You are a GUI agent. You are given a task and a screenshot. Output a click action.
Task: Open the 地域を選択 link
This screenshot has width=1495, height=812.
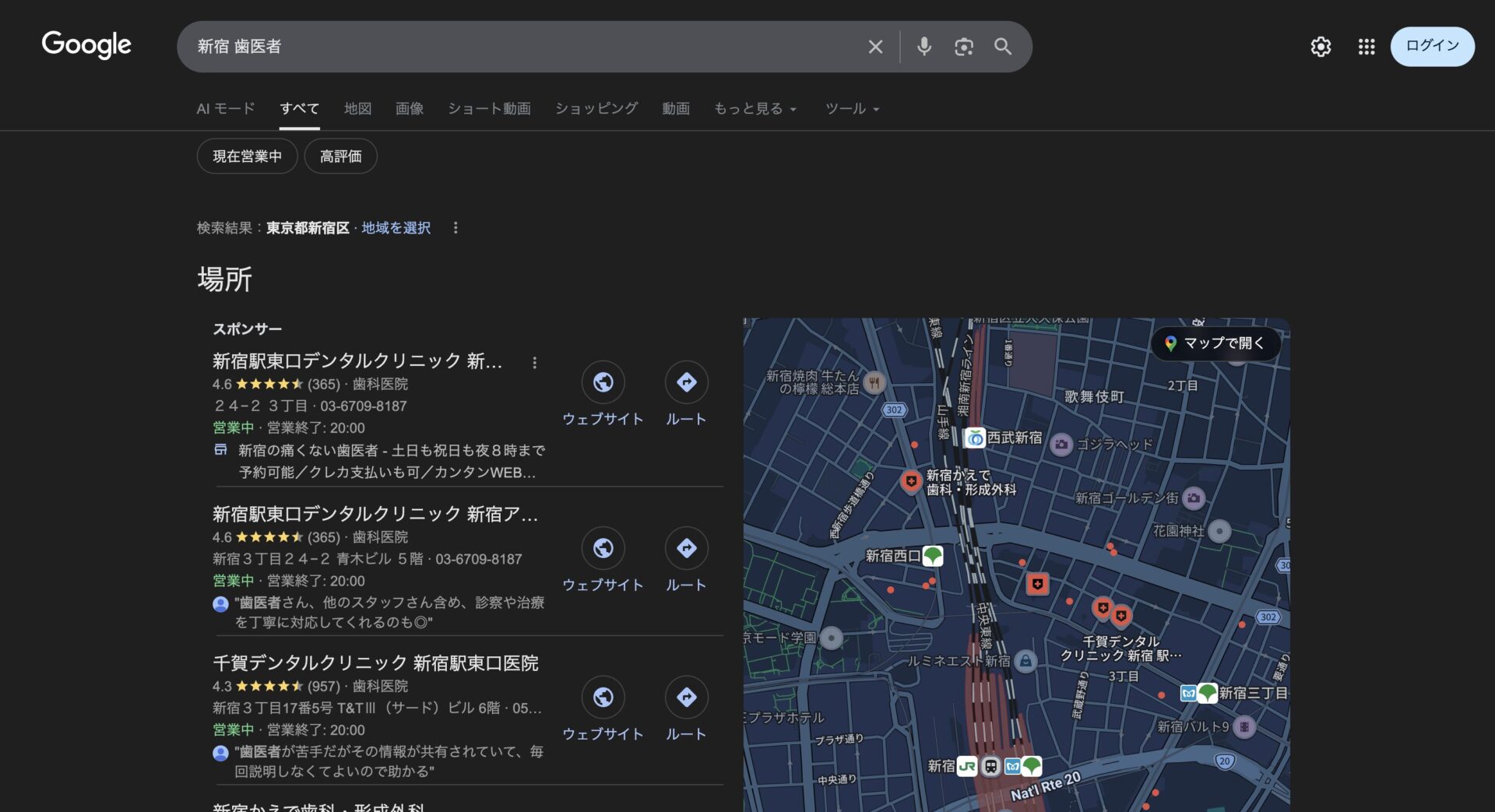click(x=396, y=228)
